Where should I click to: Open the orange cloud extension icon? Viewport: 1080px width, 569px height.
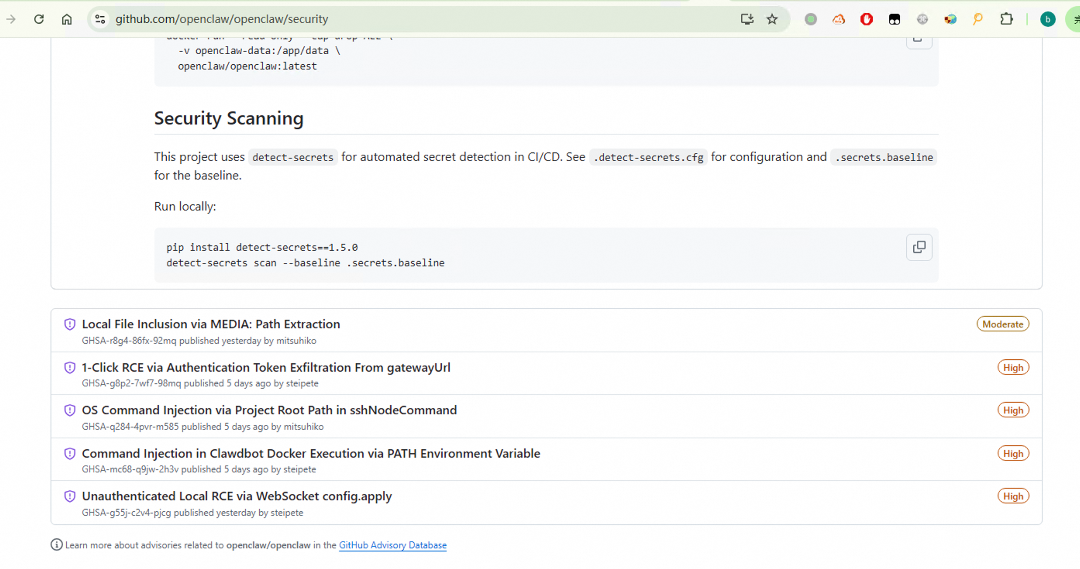pos(839,19)
